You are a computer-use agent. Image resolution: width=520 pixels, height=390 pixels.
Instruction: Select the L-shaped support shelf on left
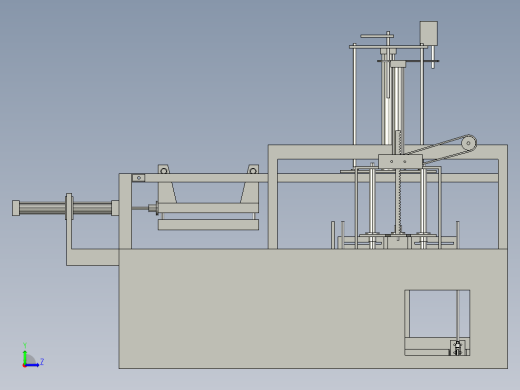[x=92, y=257]
